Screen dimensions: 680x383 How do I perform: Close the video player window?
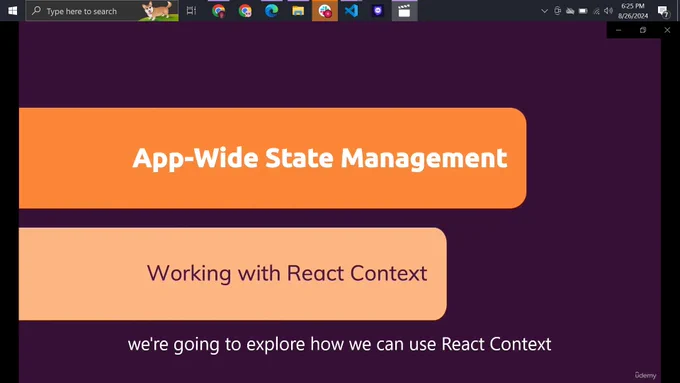point(667,30)
